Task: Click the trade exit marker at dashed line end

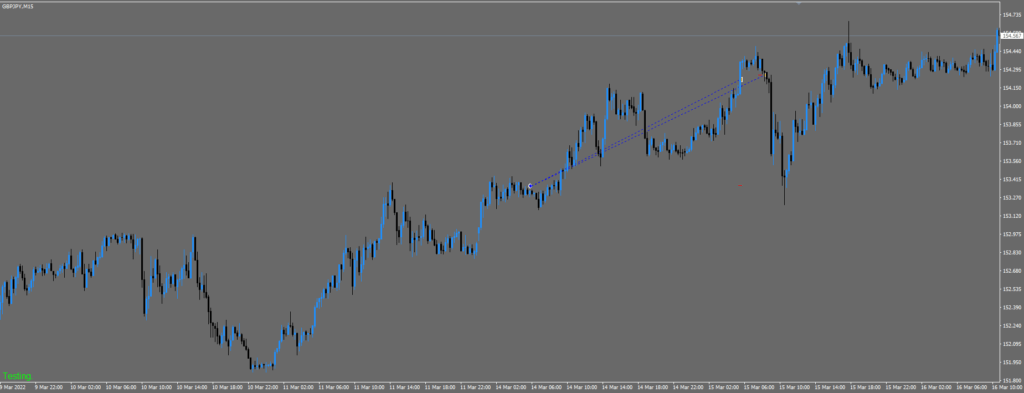Action: (742, 80)
